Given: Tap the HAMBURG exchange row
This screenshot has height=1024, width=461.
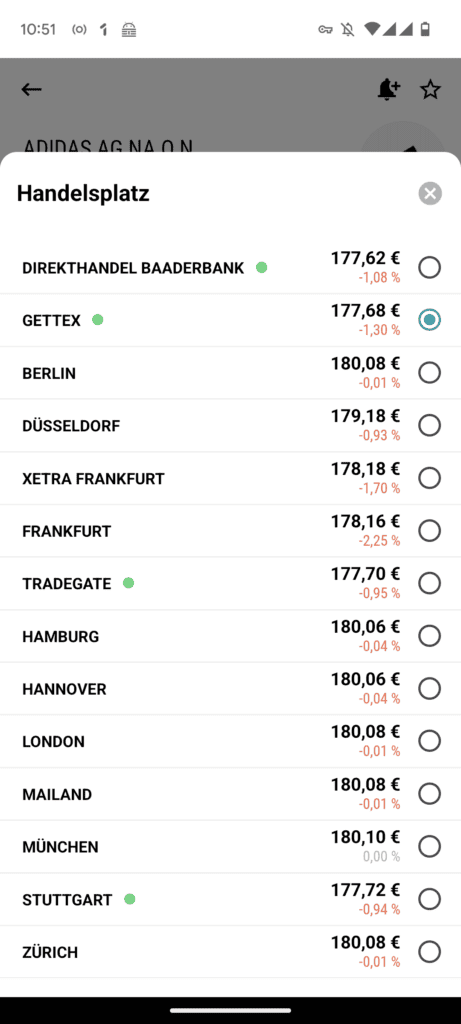Looking at the screenshot, I should tap(230, 636).
